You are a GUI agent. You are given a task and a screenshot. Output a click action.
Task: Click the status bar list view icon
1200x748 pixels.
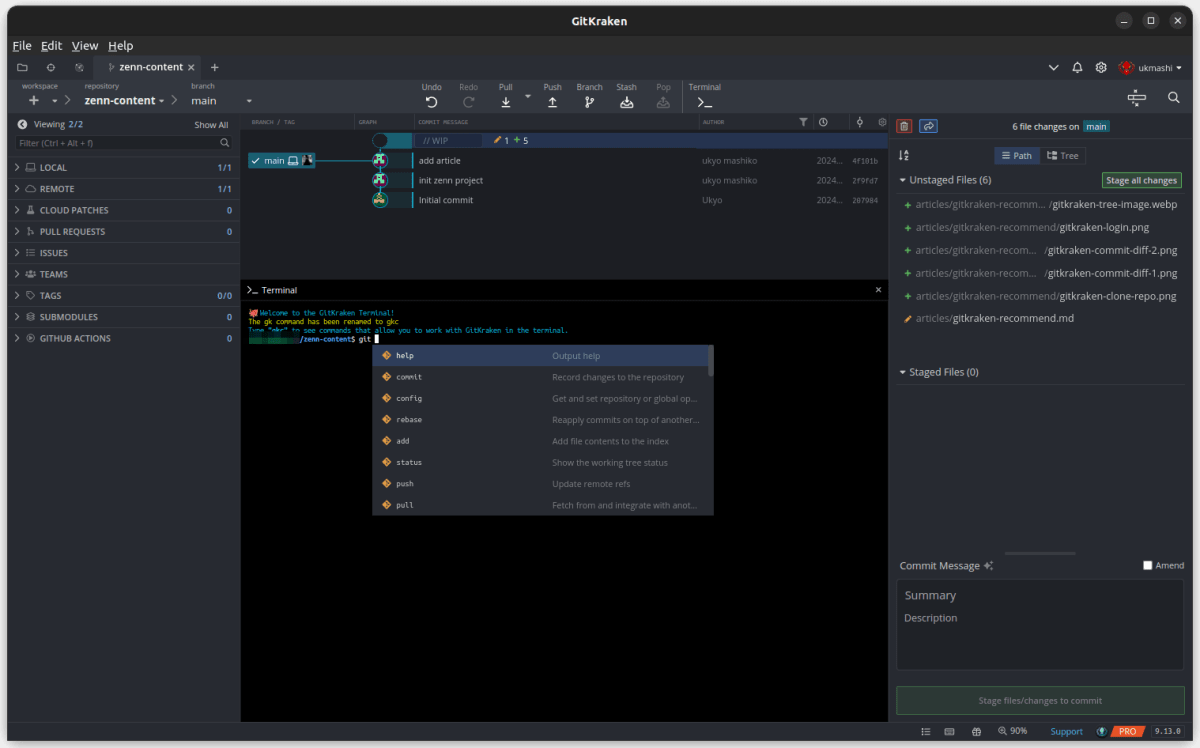coord(926,732)
